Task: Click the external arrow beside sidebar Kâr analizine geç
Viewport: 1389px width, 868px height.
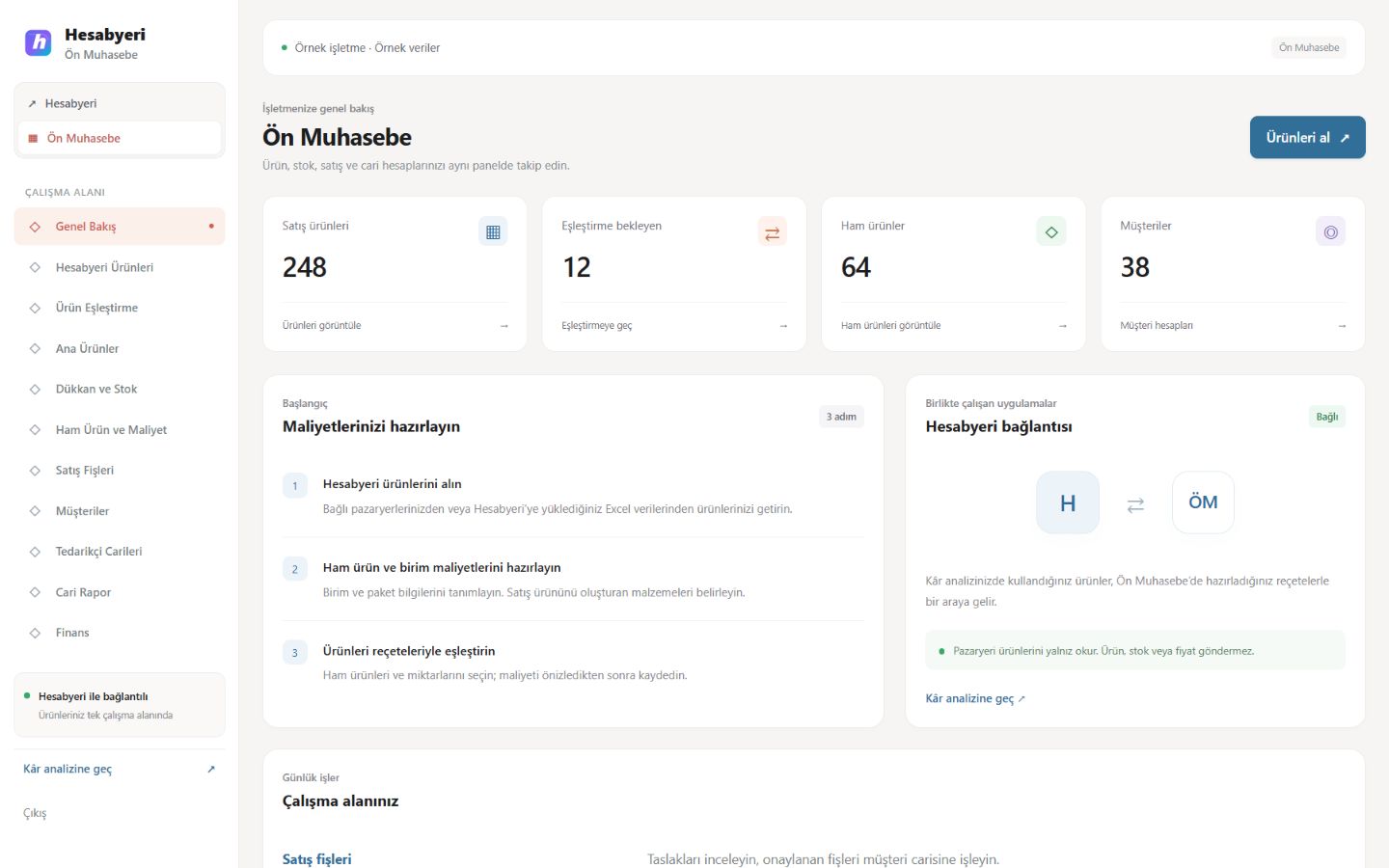Action: coord(211,769)
